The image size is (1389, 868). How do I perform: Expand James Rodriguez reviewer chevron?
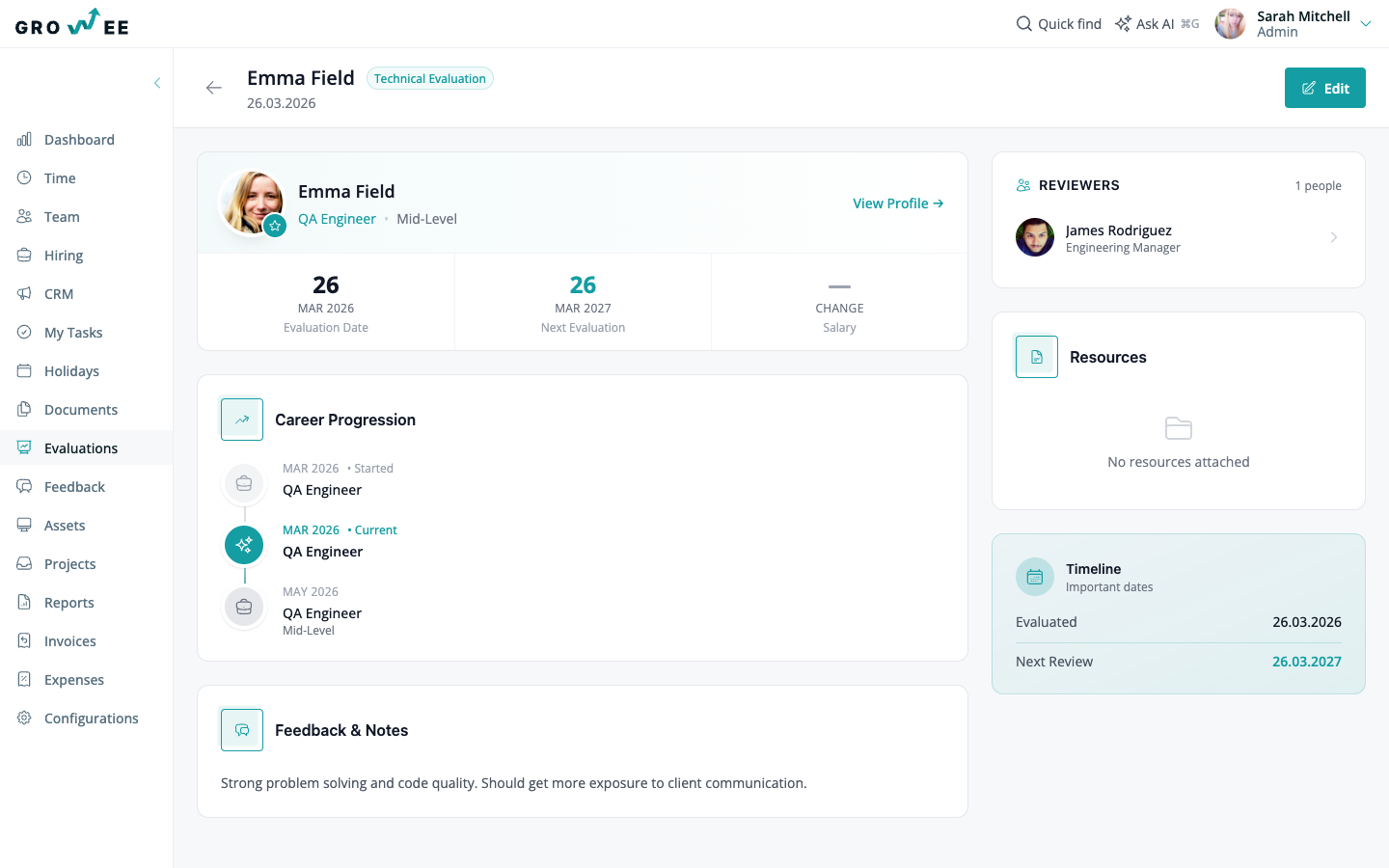(x=1334, y=237)
